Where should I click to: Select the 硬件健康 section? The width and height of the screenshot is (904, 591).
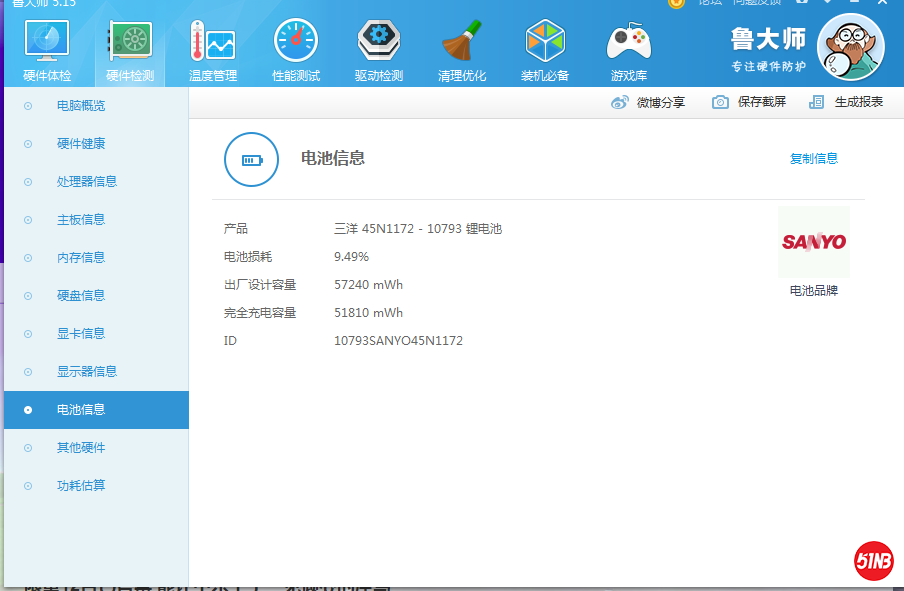(x=83, y=143)
